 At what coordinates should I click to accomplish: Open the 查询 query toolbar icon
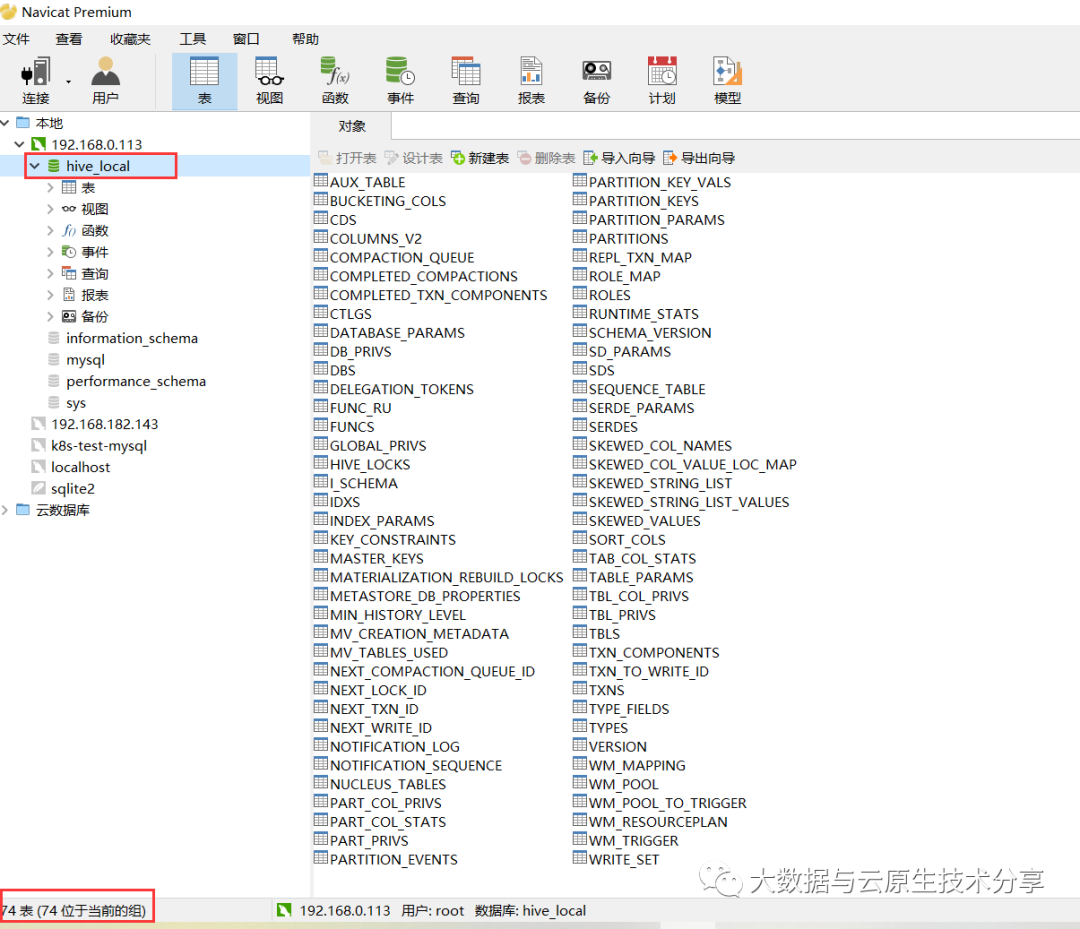tap(466, 80)
